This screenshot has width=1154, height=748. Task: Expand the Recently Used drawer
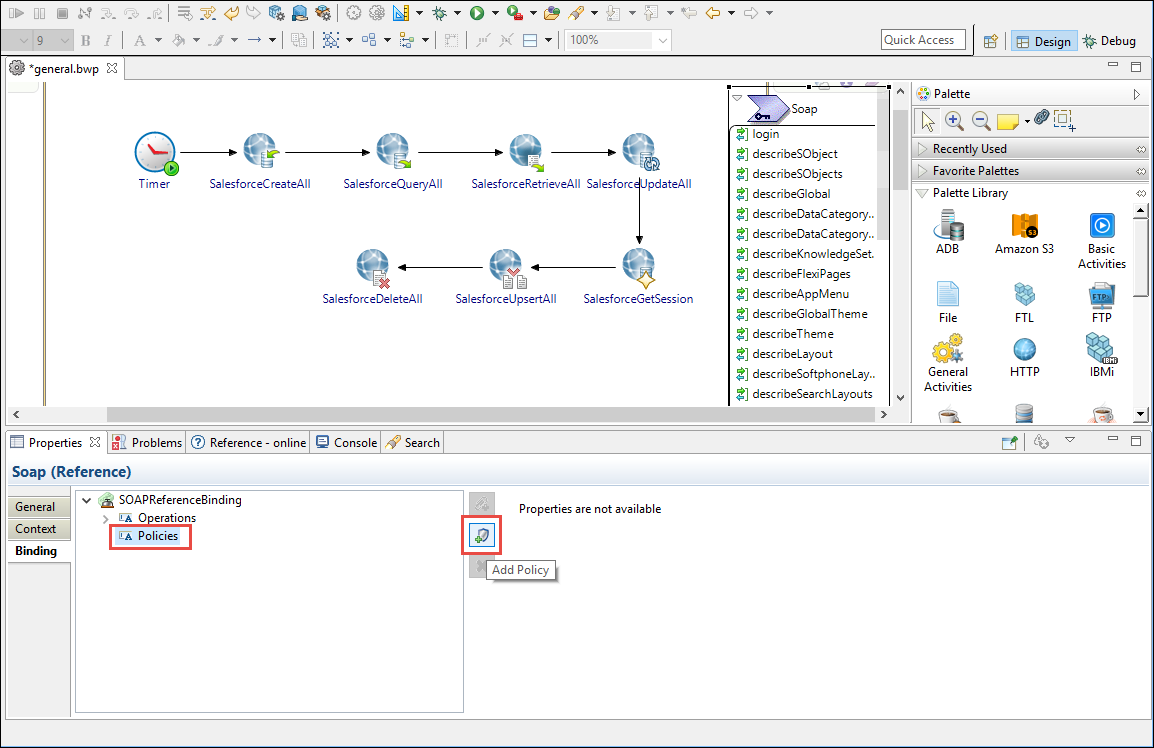click(922, 149)
